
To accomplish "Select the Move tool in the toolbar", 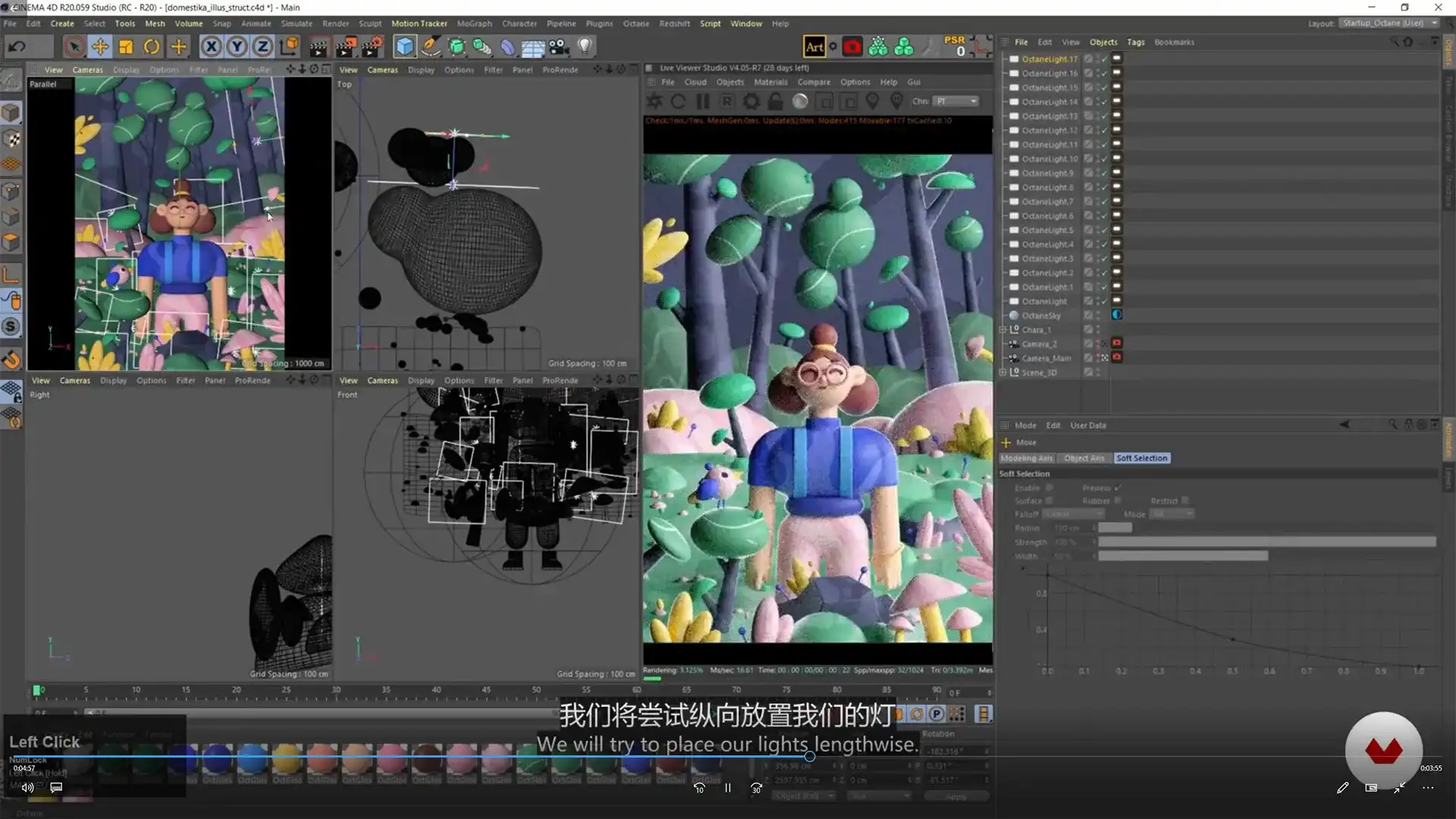I will tap(101, 46).
